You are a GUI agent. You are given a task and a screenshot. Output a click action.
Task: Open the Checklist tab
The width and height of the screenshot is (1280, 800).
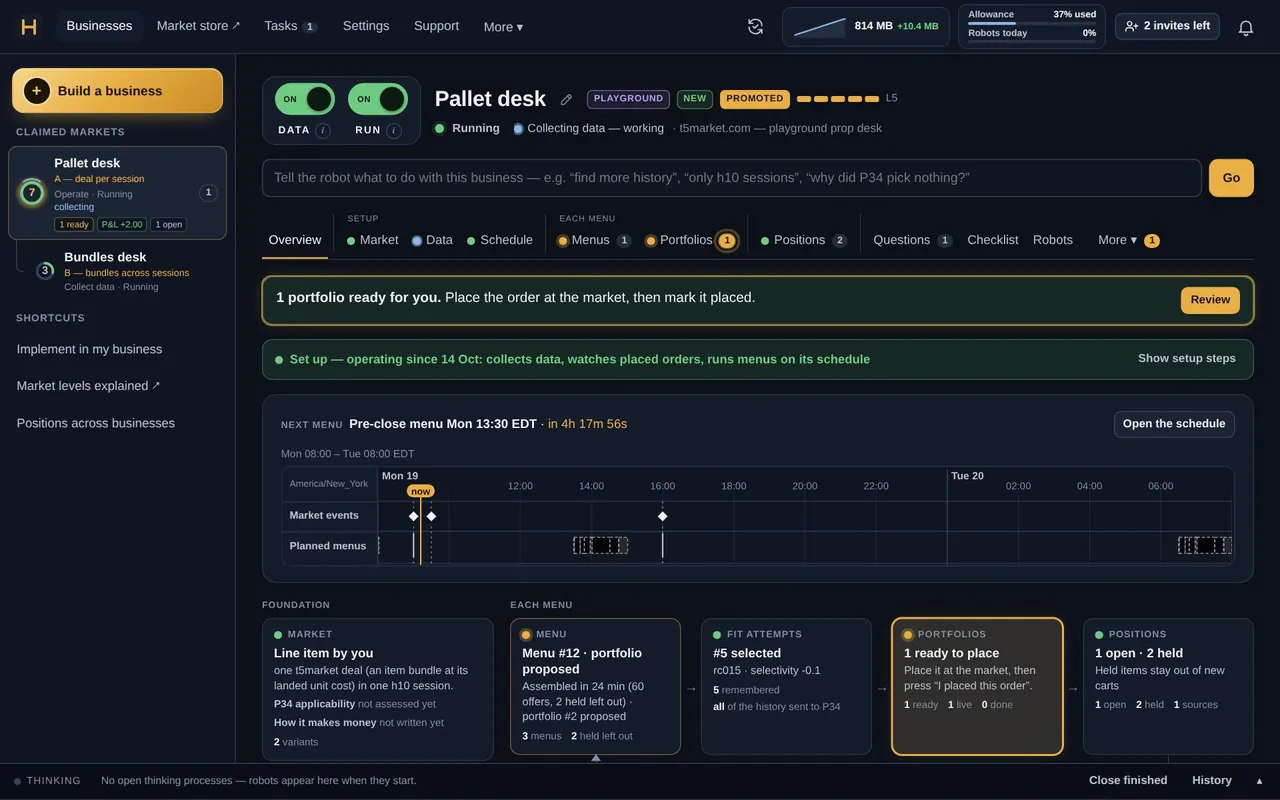(993, 240)
